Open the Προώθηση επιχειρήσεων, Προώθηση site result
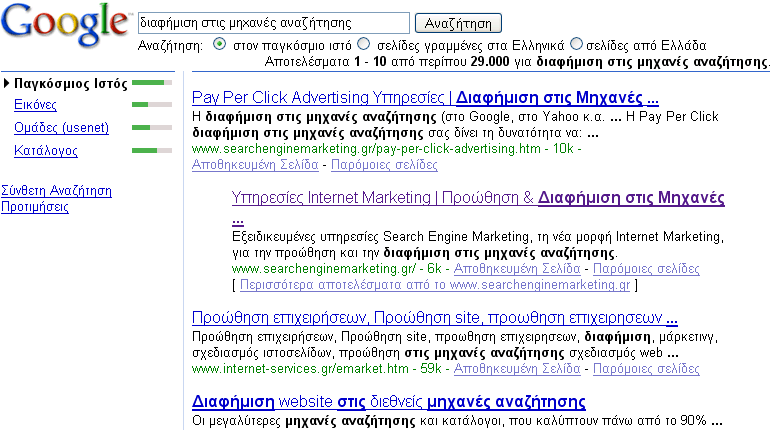Viewport: 770px width, 430px height. coord(435,318)
